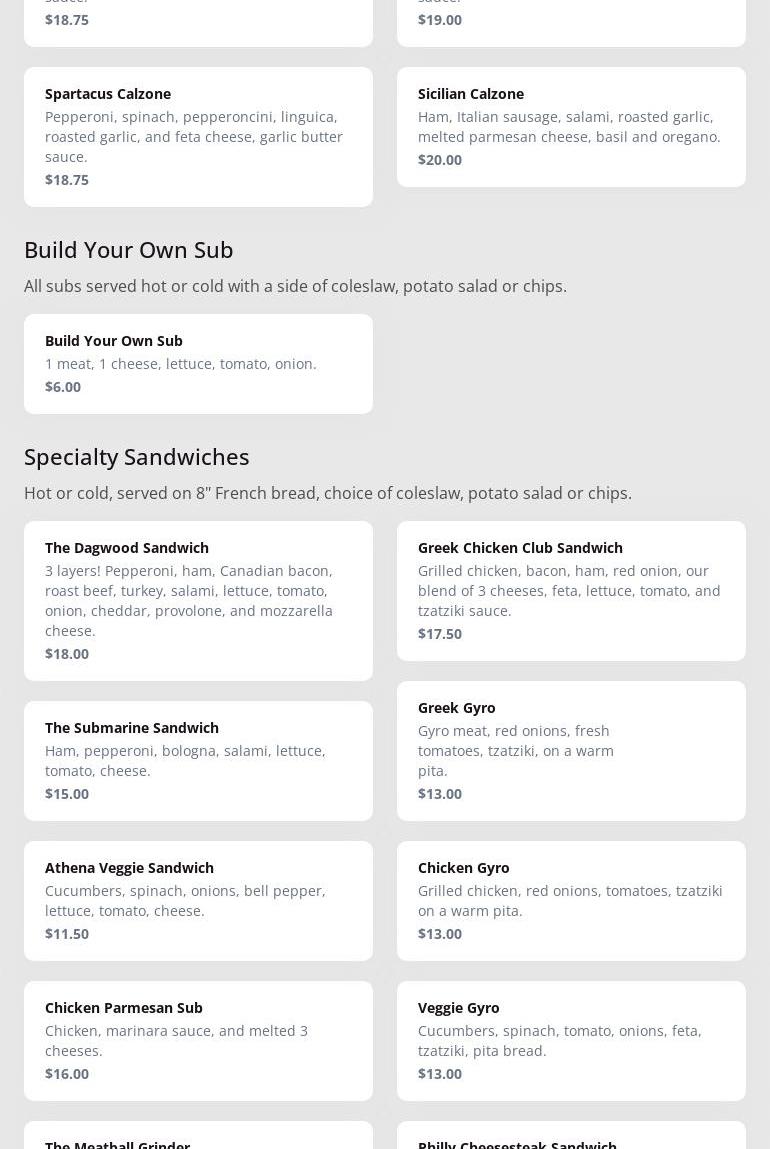Select the Philly Cheesesteak Sandwich card

click(x=571, y=1138)
